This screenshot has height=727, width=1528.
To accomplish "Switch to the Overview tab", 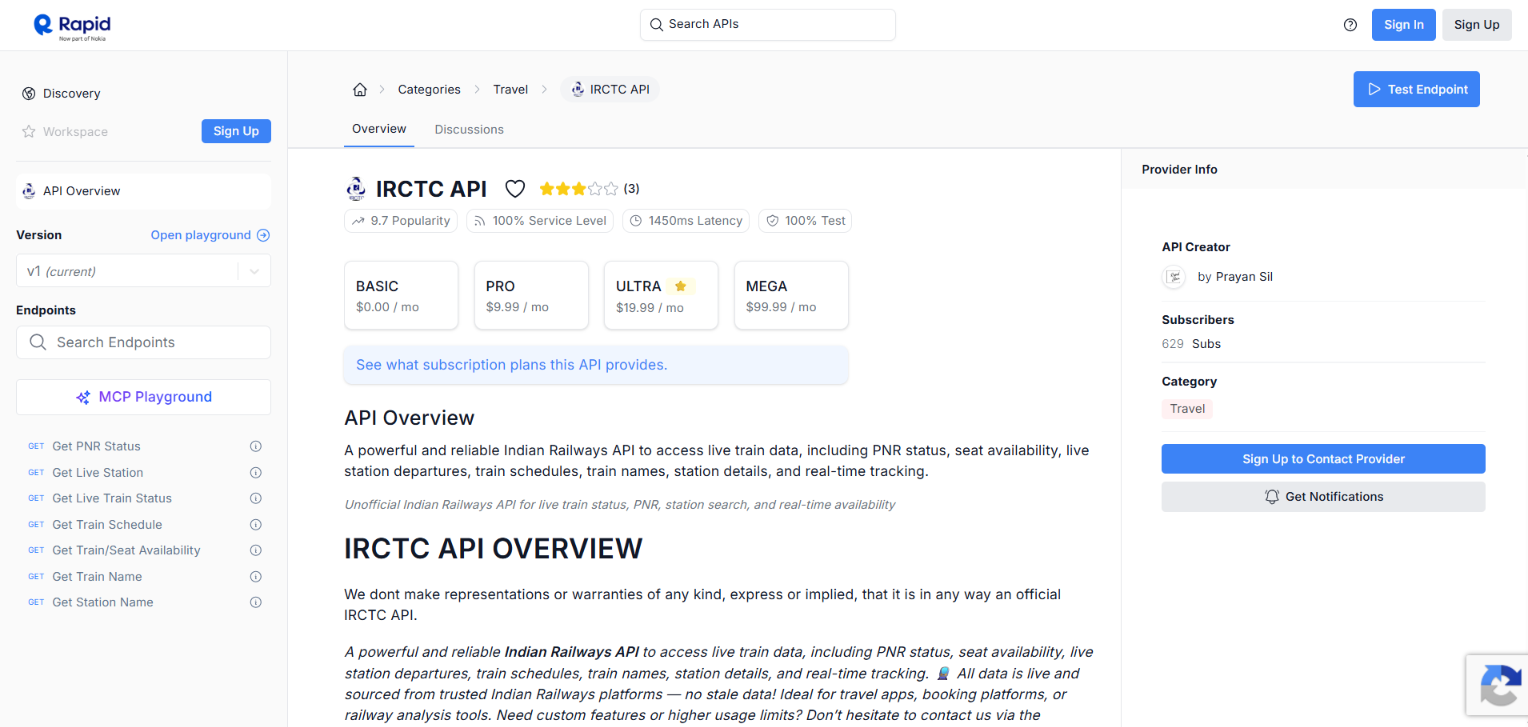I will [379, 129].
